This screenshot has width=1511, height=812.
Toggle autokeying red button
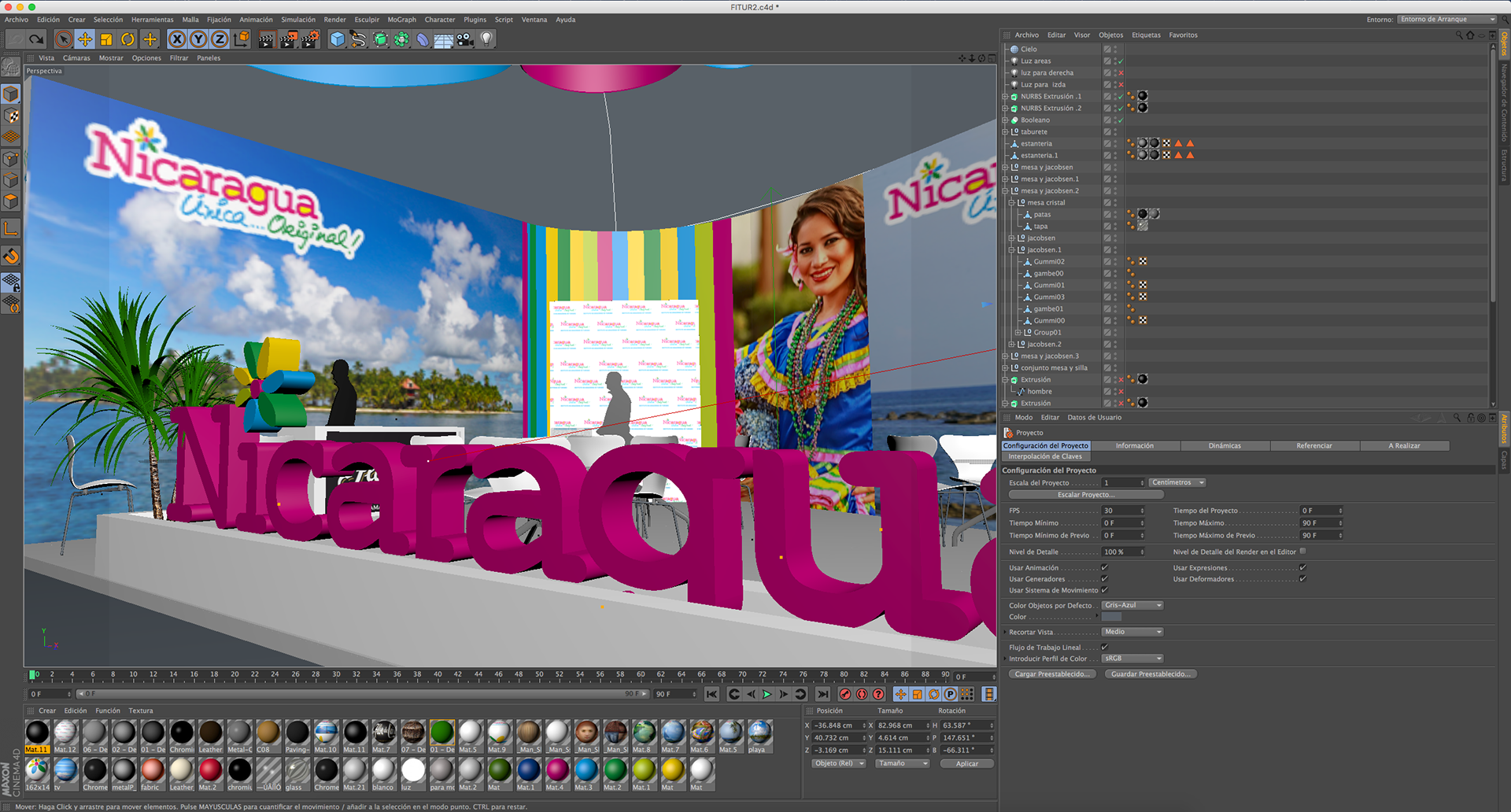pyautogui.click(x=862, y=694)
